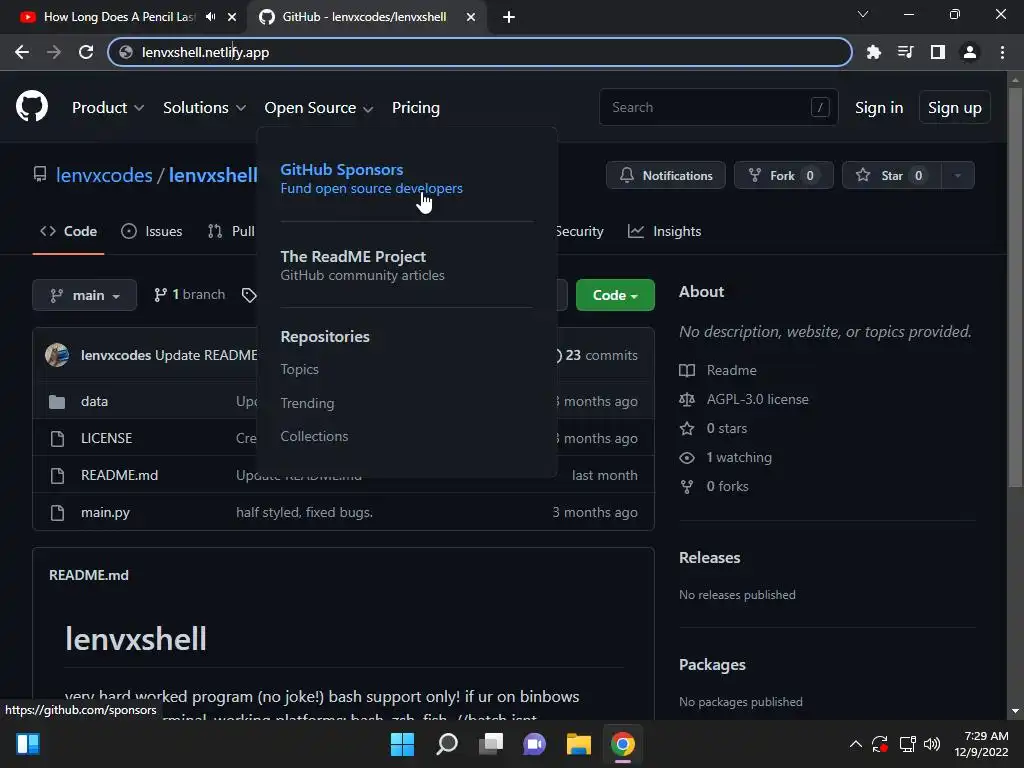Switch to the Issues tab
The image size is (1024, 768).
click(x=152, y=231)
